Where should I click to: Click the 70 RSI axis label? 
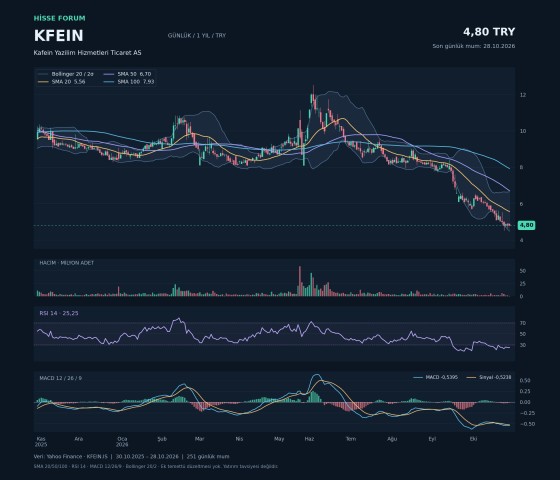[x=523, y=323]
